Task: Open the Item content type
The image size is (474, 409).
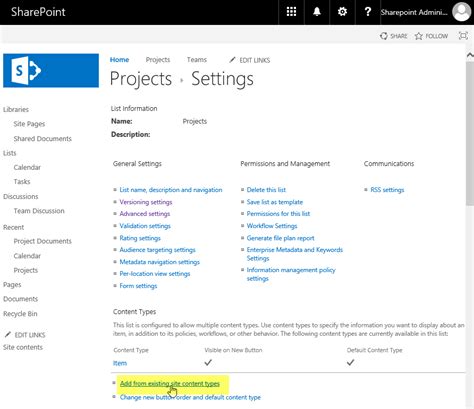Action: tap(120, 363)
